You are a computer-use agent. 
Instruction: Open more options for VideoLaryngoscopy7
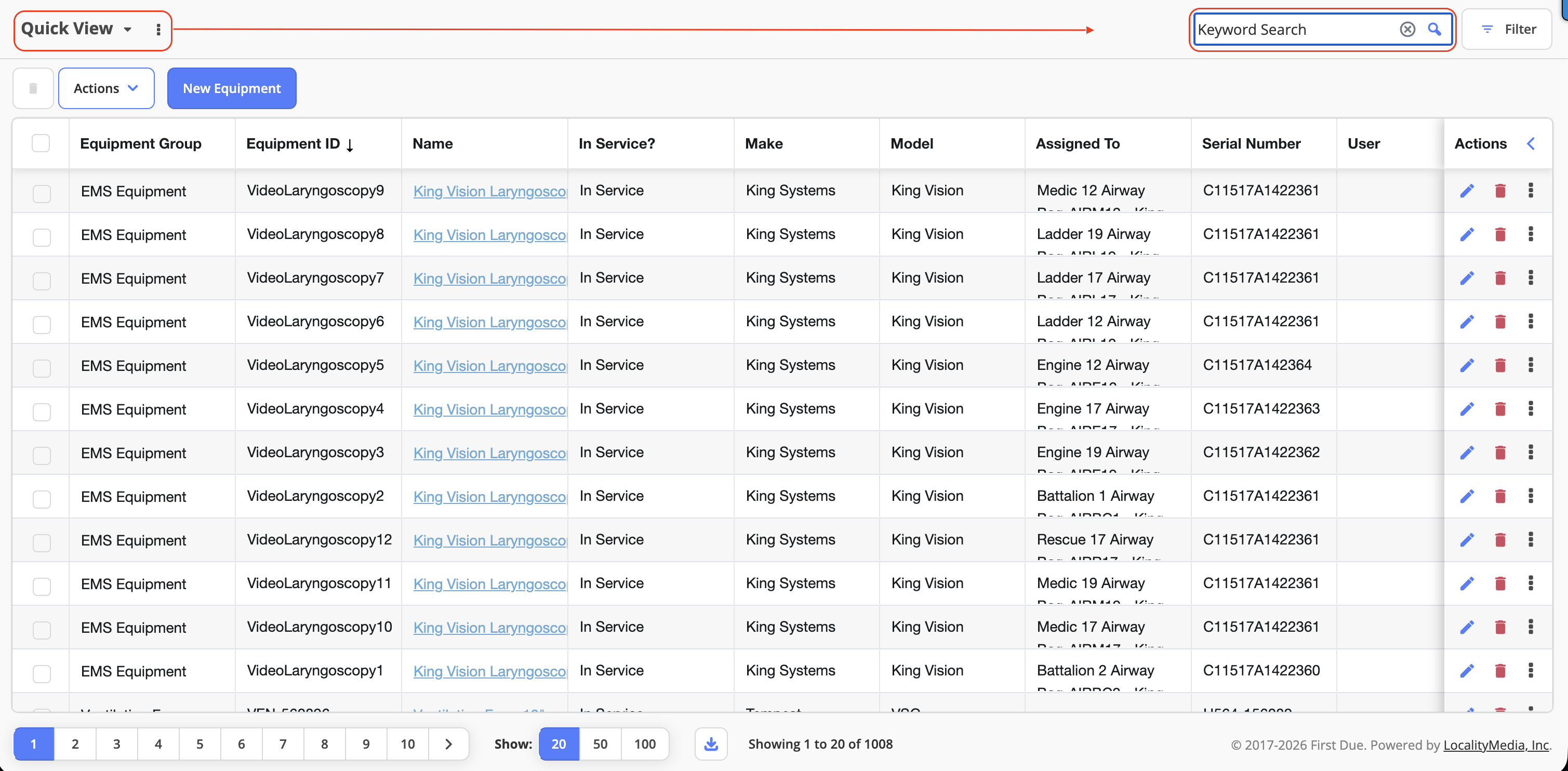[x=1531, y=277]
